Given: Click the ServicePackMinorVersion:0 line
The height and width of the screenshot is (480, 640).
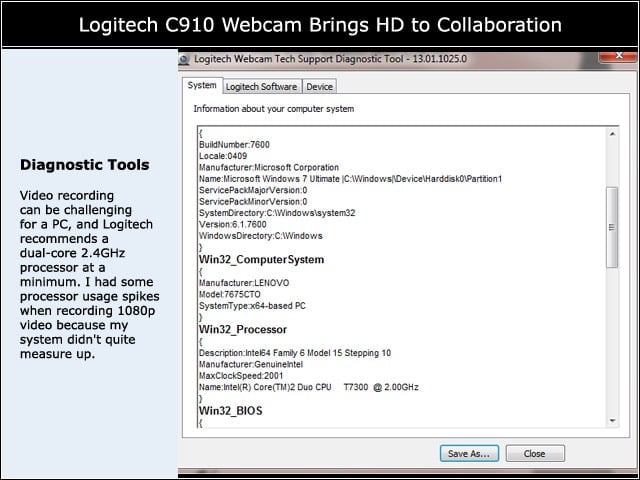Looking at the screenshot, I should [253, 202].
